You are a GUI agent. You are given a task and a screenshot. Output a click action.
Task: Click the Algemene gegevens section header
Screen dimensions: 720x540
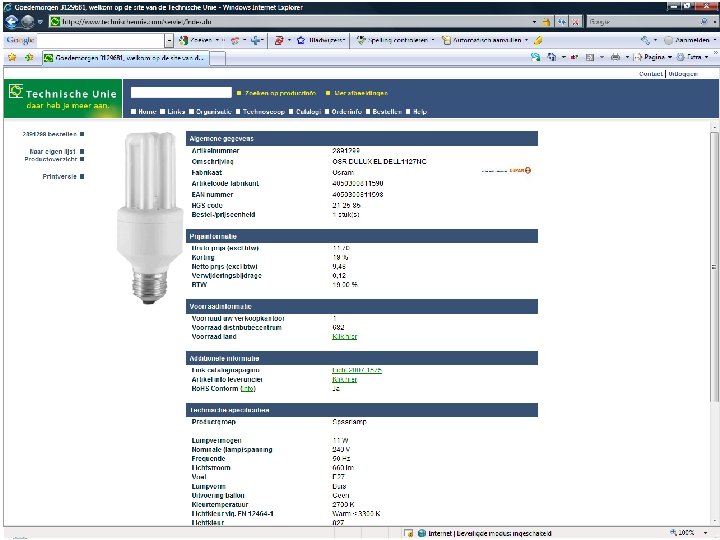362,138
